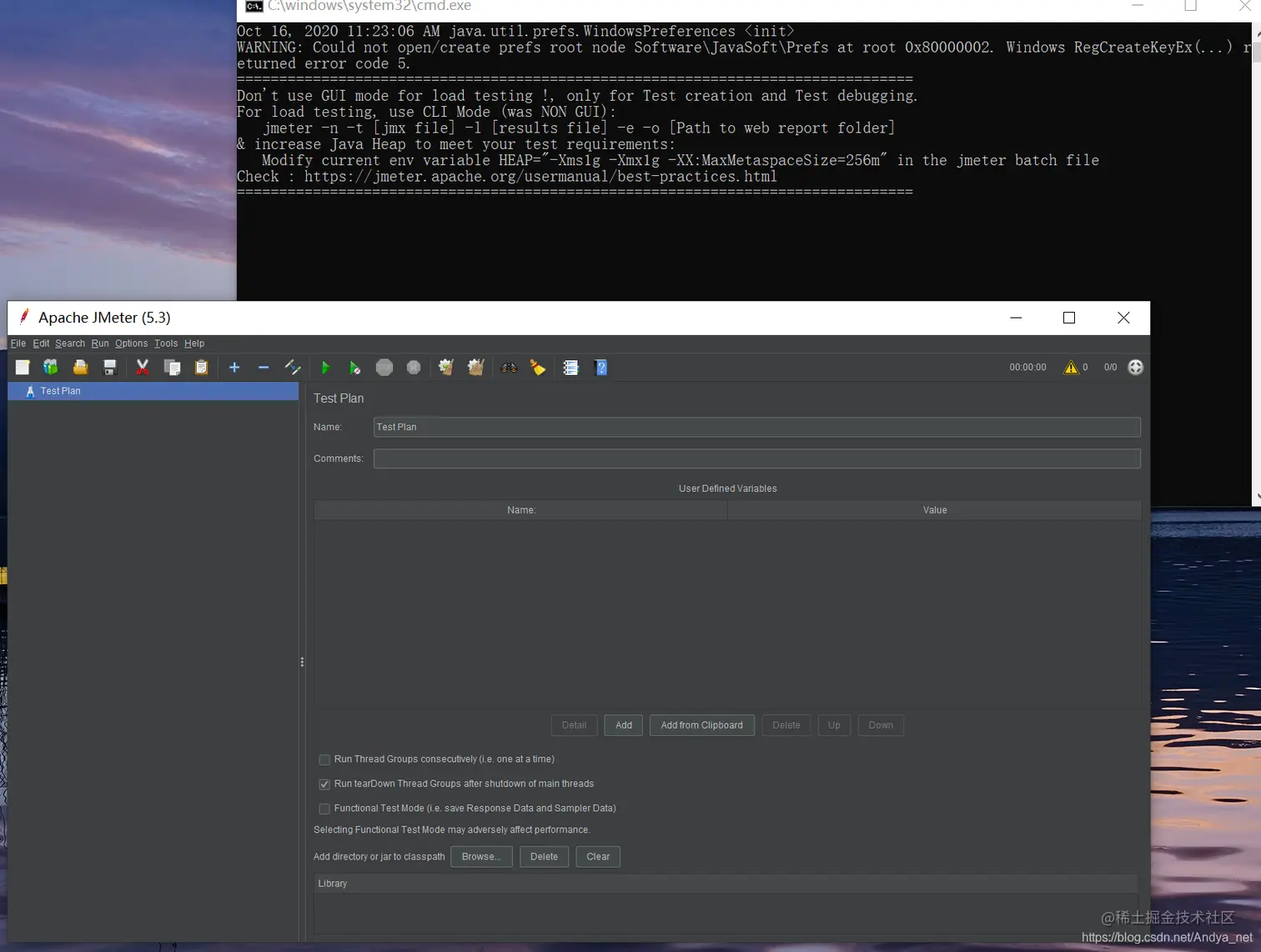1261x952 pixels.
Task: Click the Down button
Action: (x=881, y=725)
